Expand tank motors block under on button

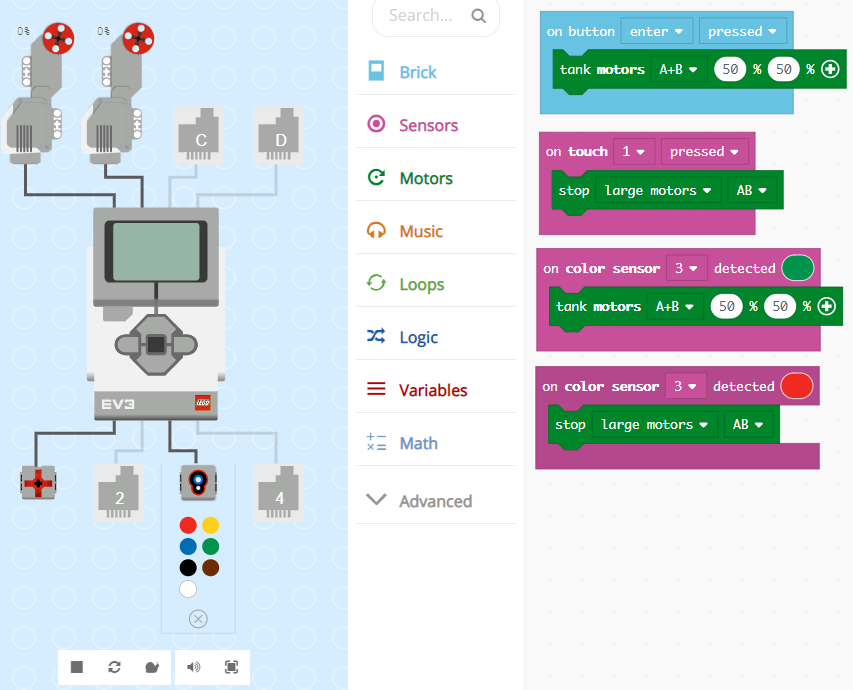tap(830, 69)
